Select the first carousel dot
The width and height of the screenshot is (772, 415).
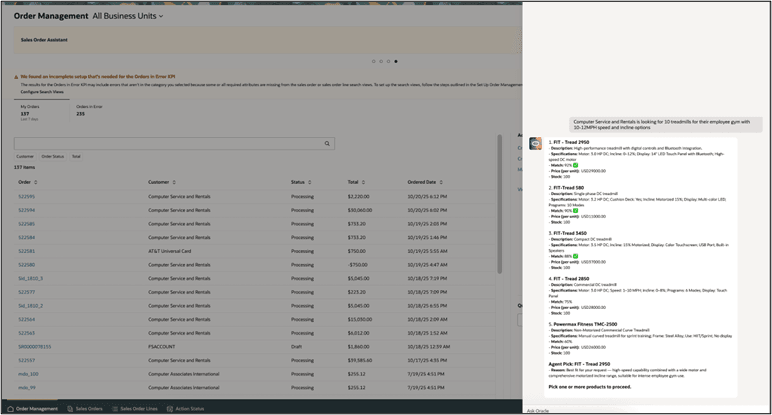[374, 62]
